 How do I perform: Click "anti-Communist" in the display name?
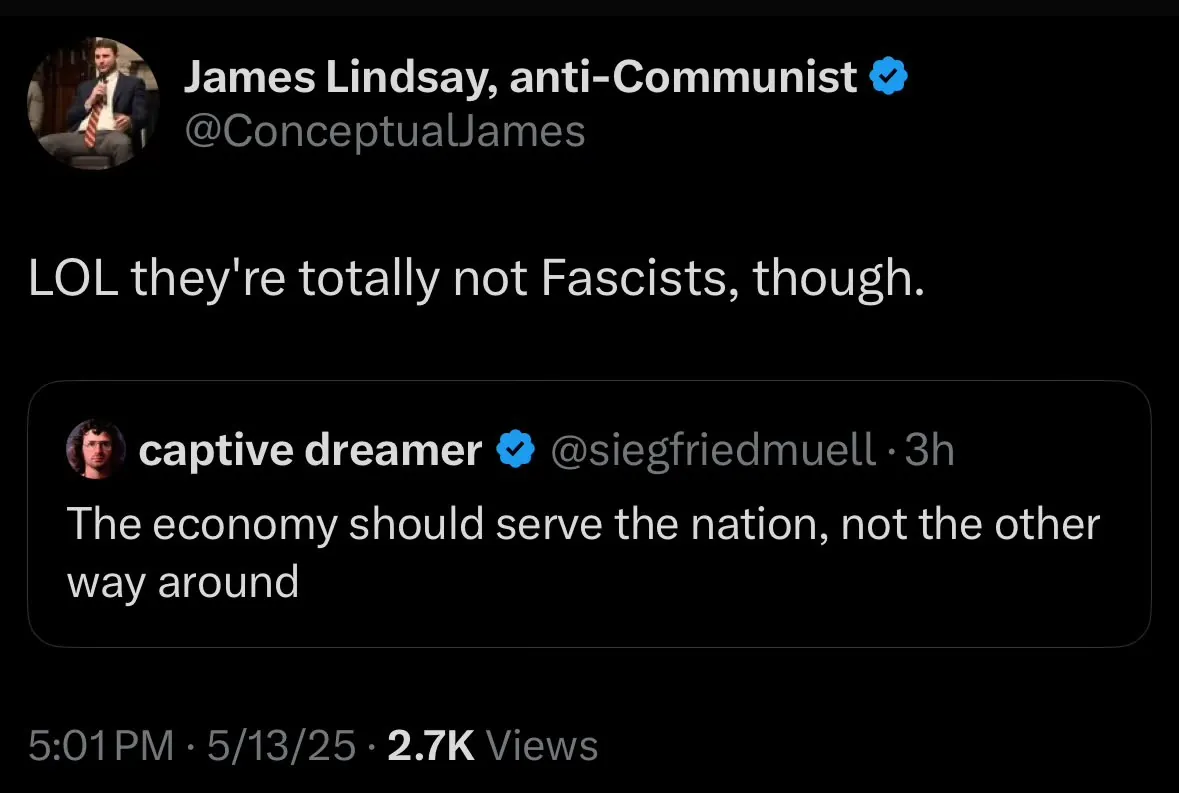click(x=683, y=78)
